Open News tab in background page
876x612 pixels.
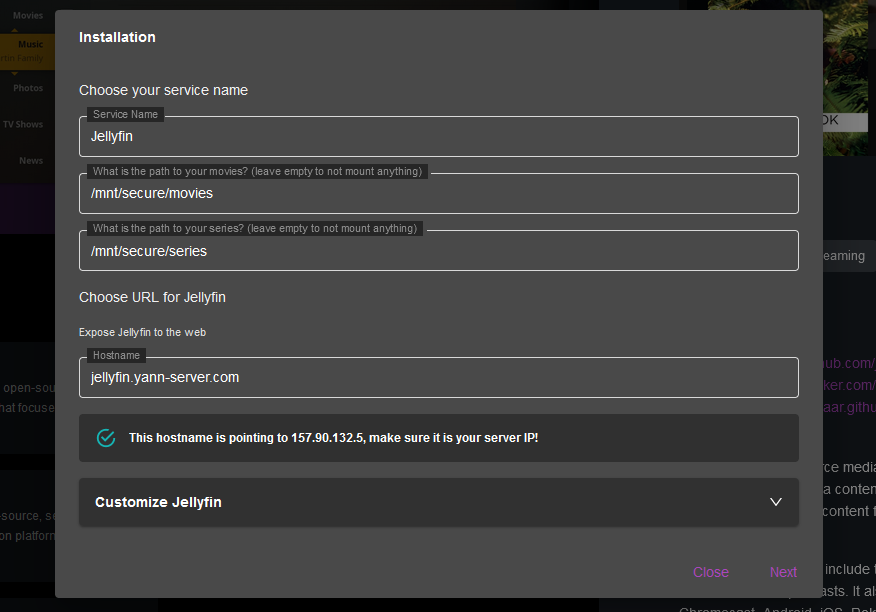(31, 160)
